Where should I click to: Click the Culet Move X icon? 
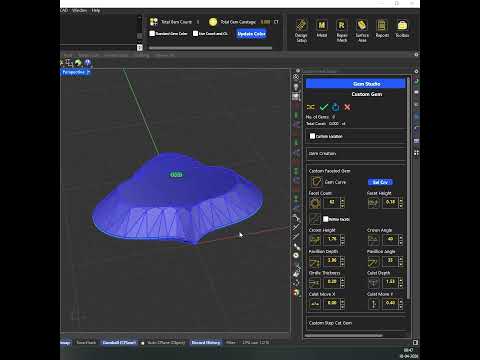click(x=315, y=304)
